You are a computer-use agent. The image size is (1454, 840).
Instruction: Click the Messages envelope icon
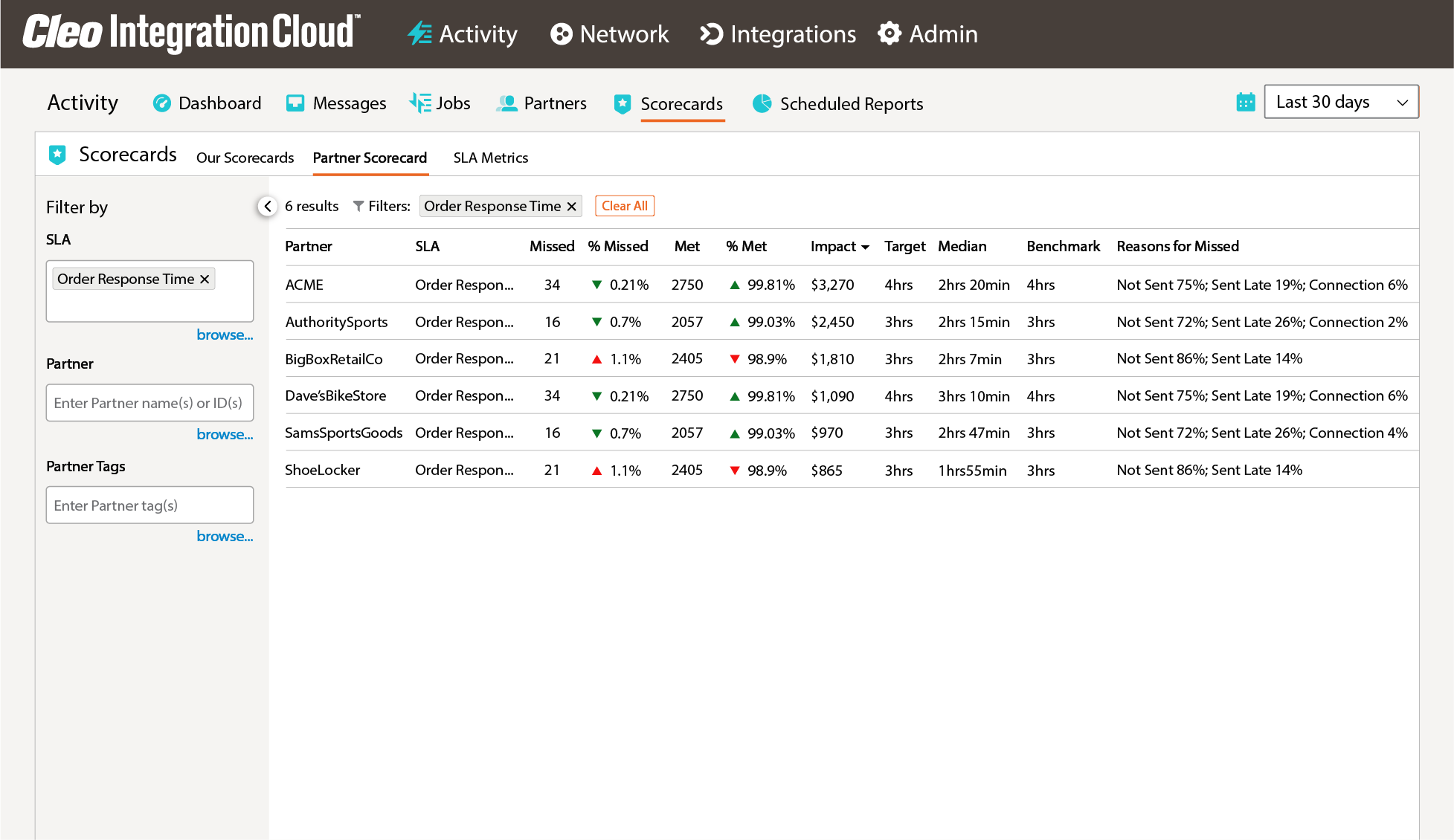click(x=295, y=103)
